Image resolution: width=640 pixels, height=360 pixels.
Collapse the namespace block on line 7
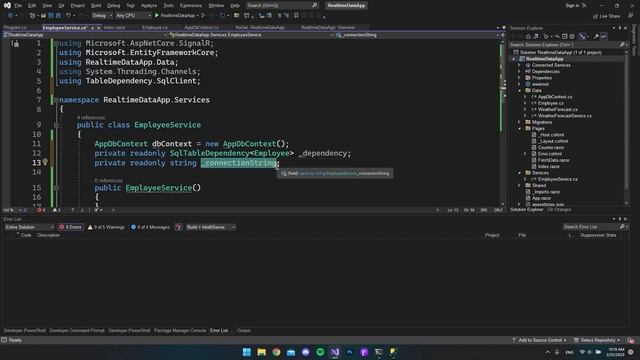point(56,100)
